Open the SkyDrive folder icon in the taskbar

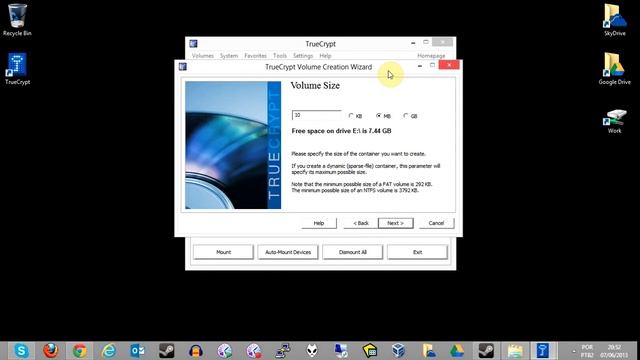pos(428,351)
